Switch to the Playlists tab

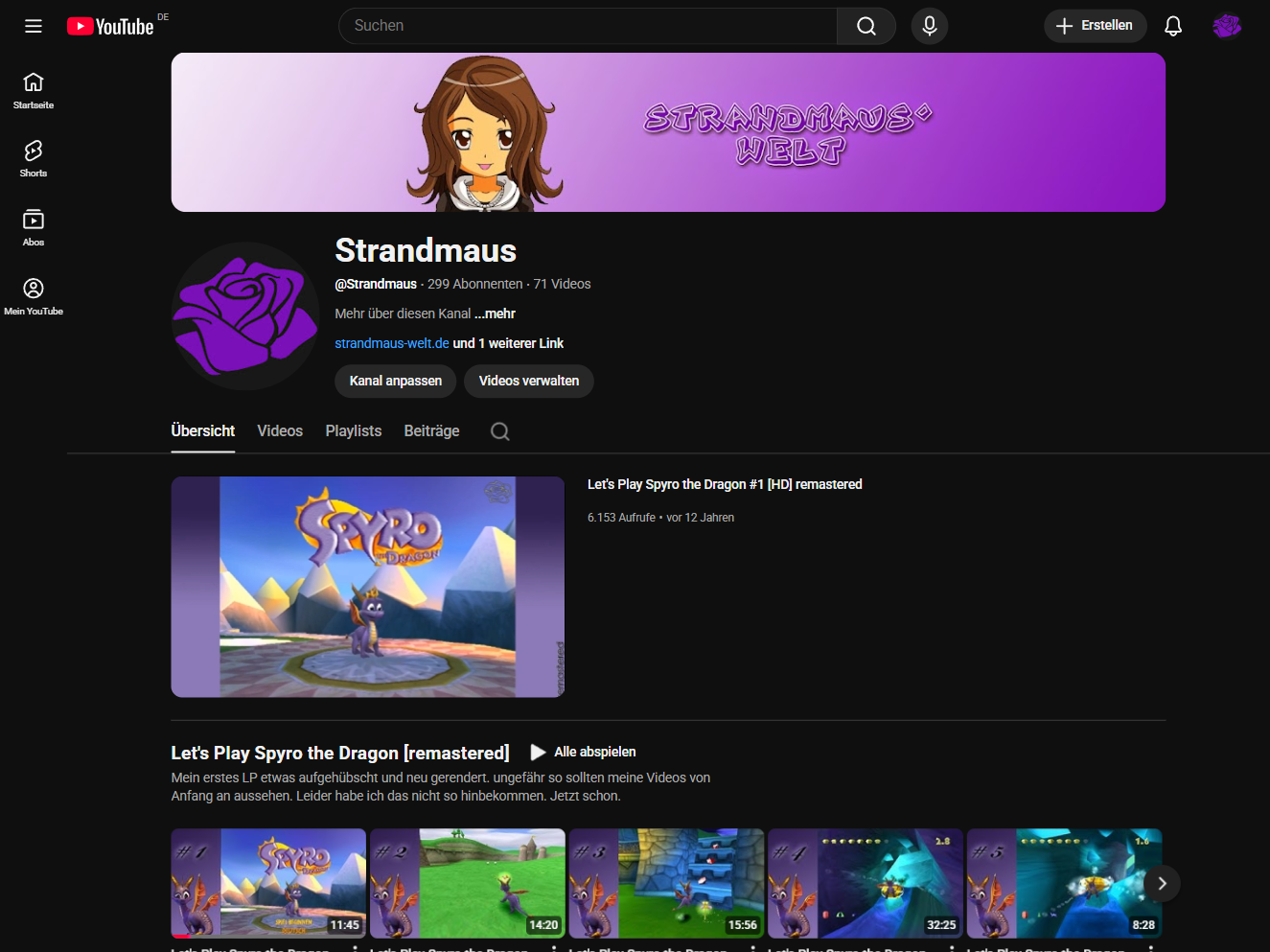tap(353, 431)
